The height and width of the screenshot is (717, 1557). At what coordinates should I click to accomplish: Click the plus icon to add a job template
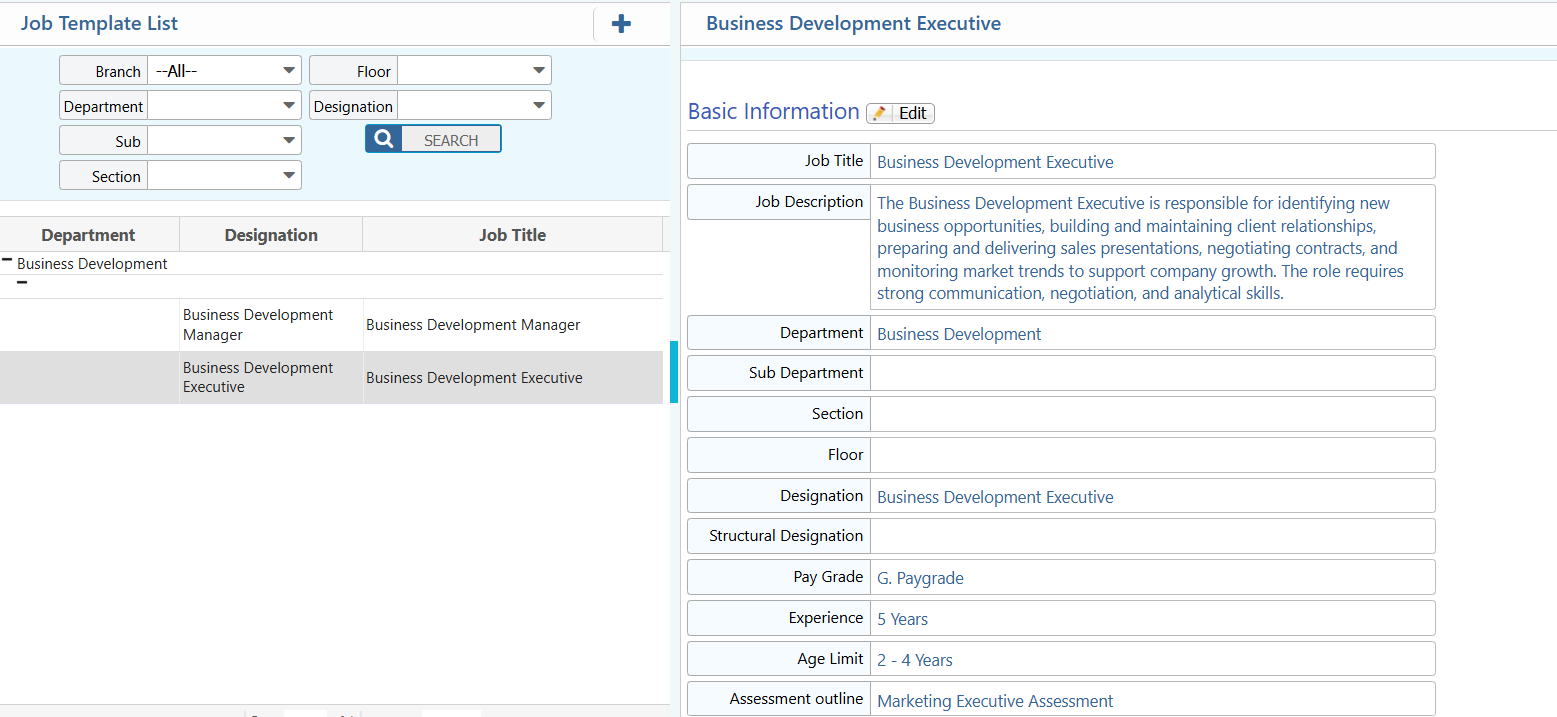click(x=621, y=24)
